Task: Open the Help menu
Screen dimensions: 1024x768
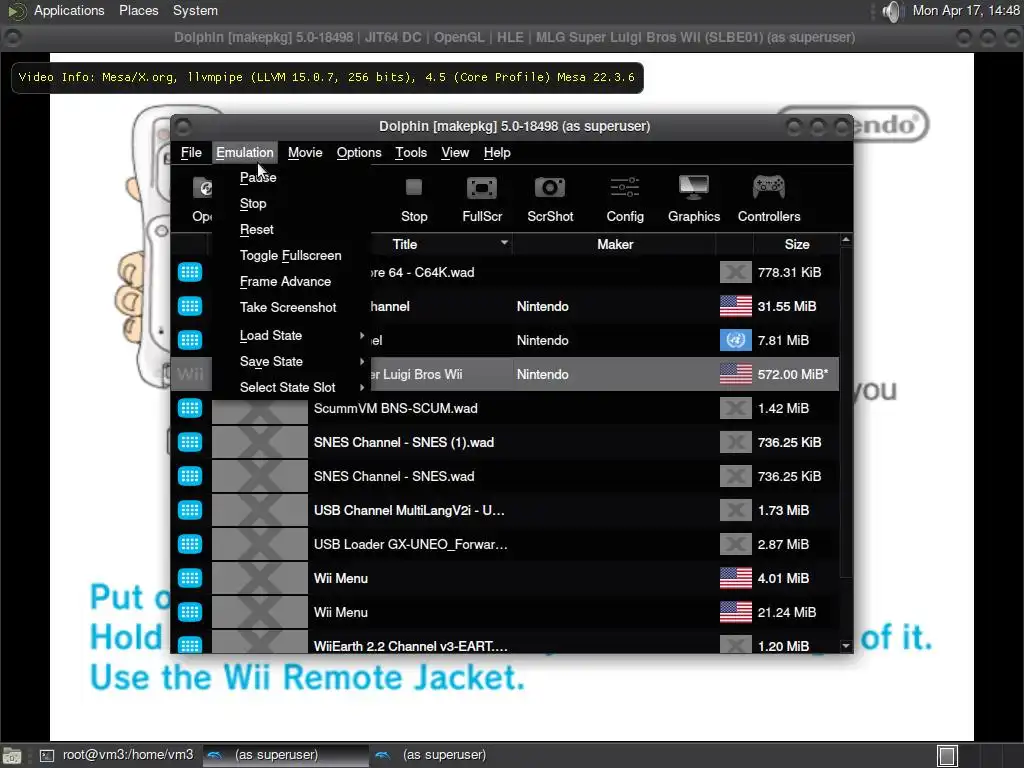Action: pos(497,153)
